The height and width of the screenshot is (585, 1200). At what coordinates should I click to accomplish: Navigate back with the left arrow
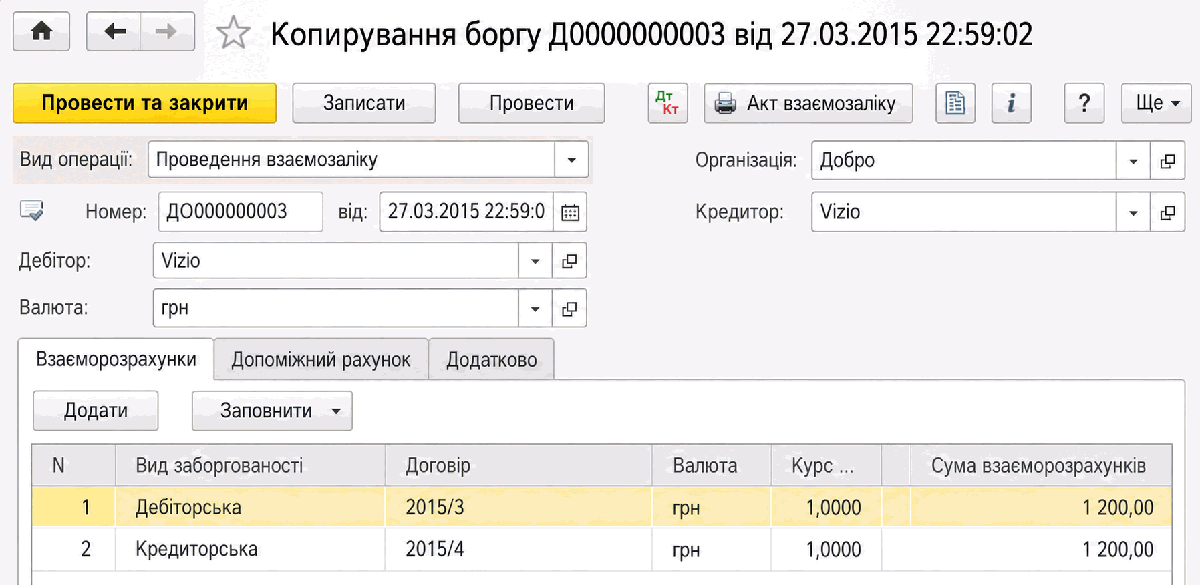114,33
